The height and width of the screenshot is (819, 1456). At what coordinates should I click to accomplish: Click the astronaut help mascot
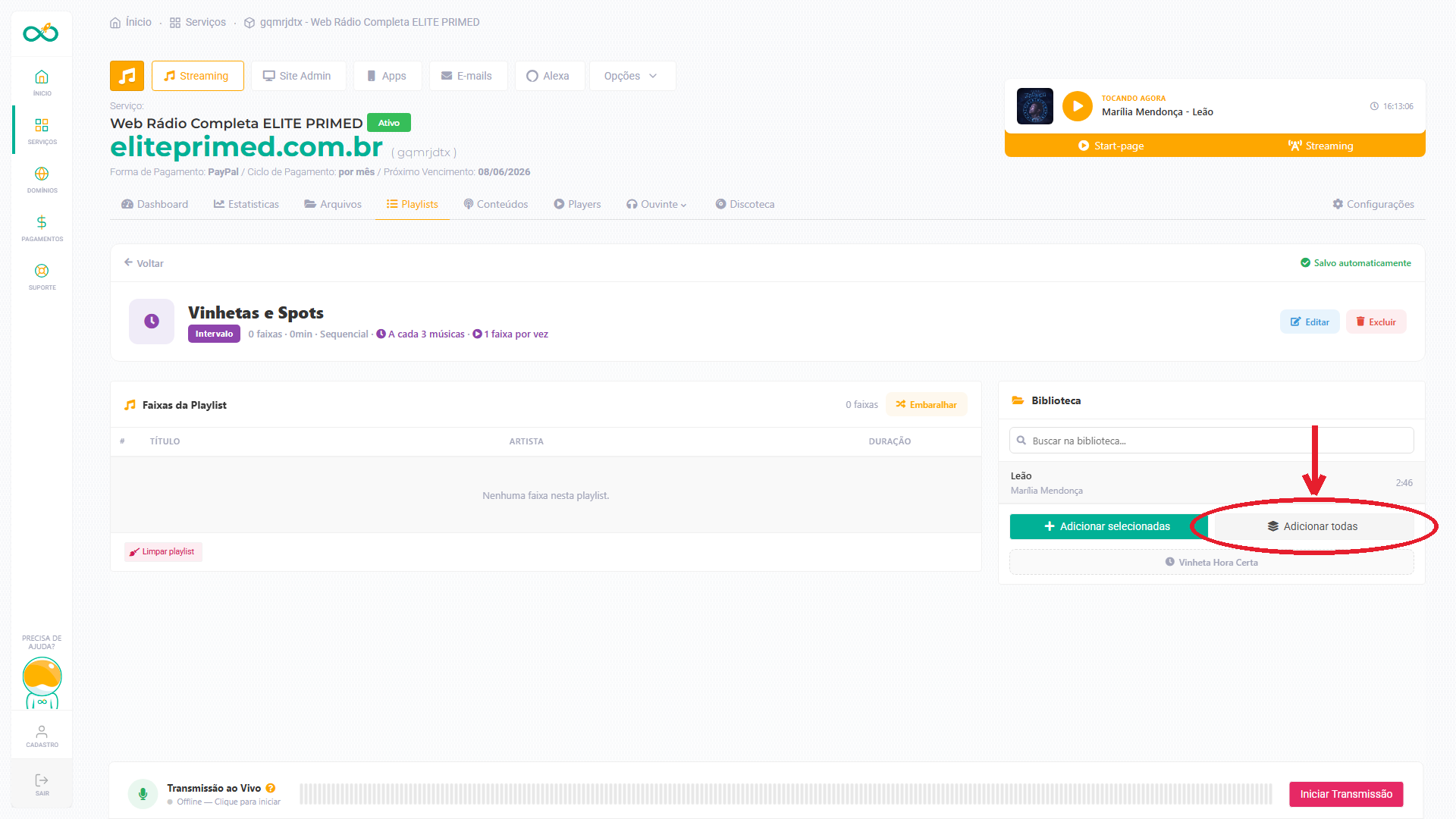(42, 682)
